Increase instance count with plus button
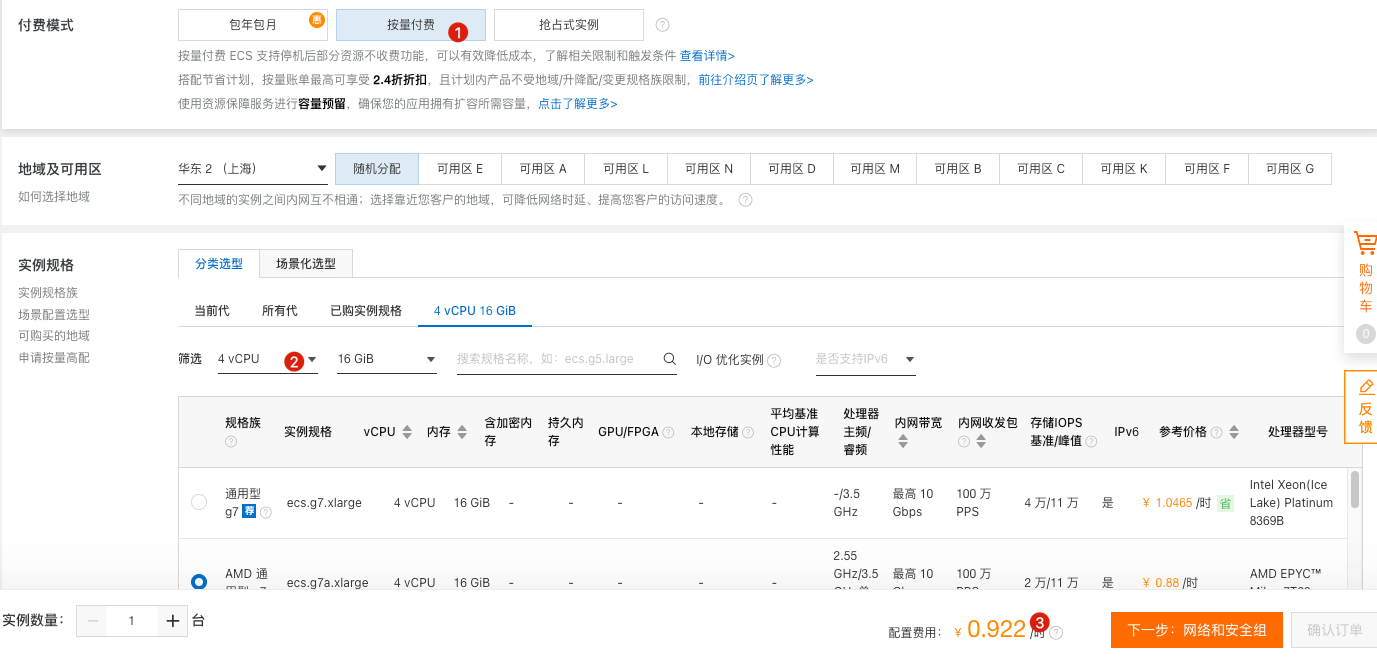The width and height of the screenshot is (1377, 663). point(172,621)
